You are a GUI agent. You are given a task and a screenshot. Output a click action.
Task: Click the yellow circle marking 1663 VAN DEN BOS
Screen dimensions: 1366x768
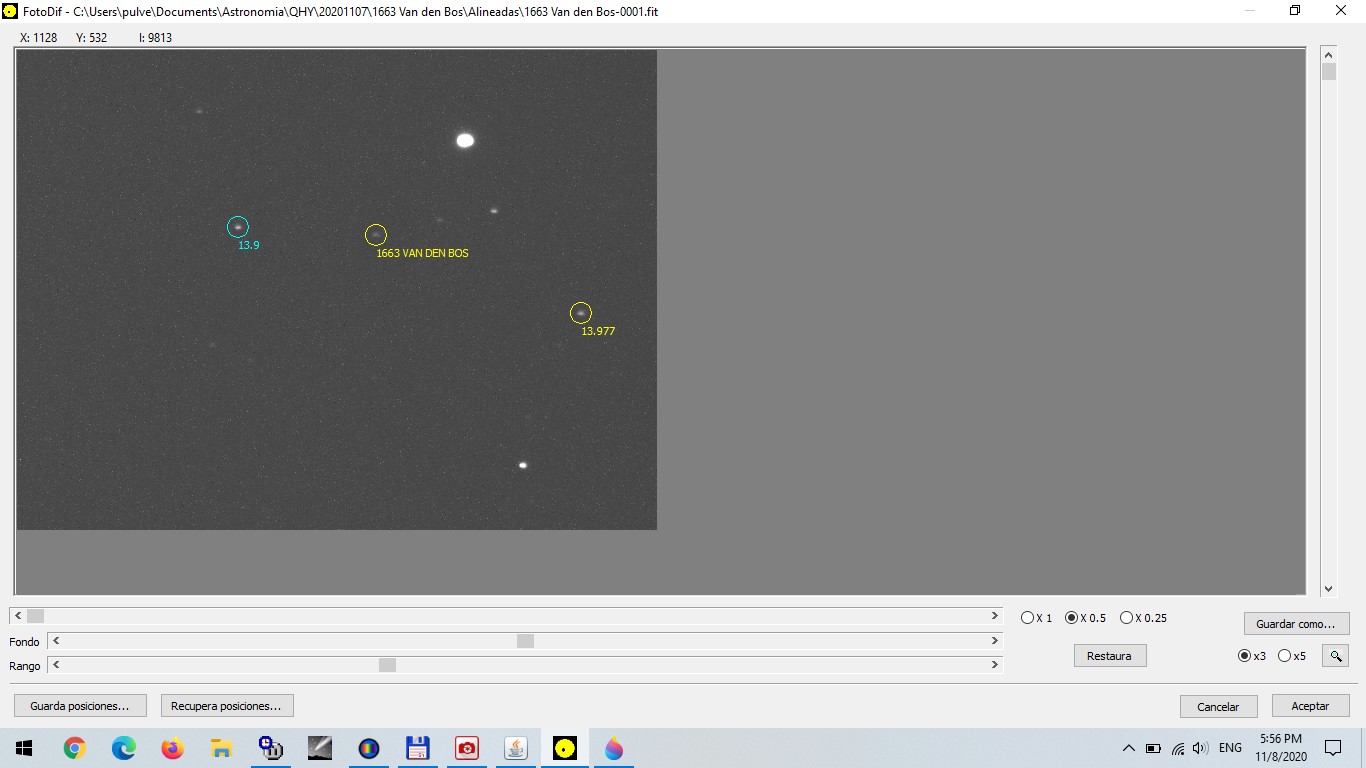coord(375,235)
